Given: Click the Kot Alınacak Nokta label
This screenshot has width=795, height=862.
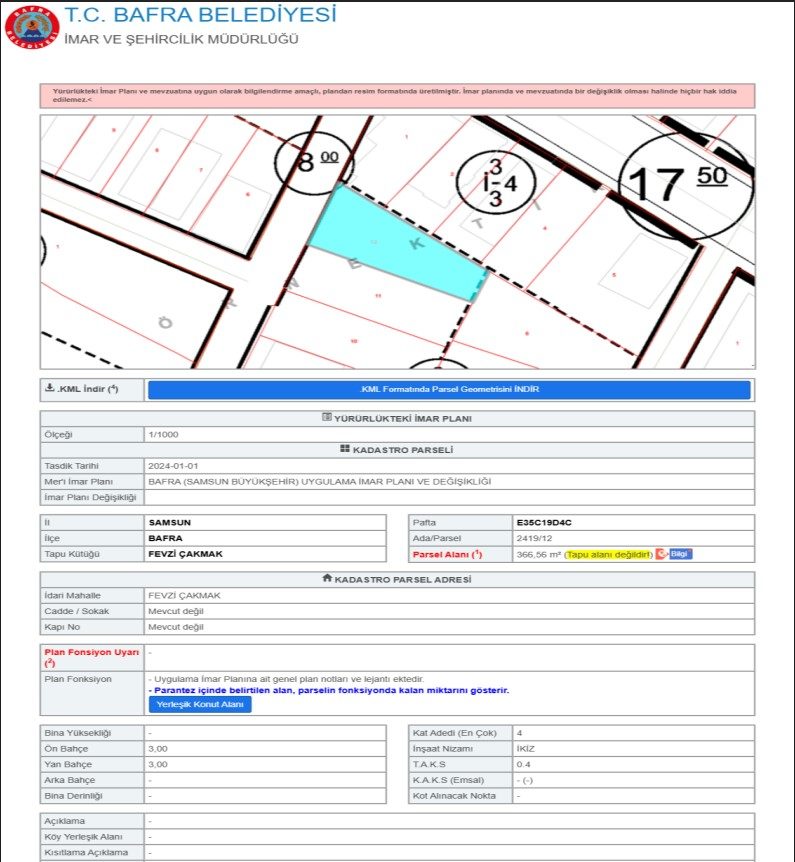Looking at the screenshot, I should click(454, 795).
